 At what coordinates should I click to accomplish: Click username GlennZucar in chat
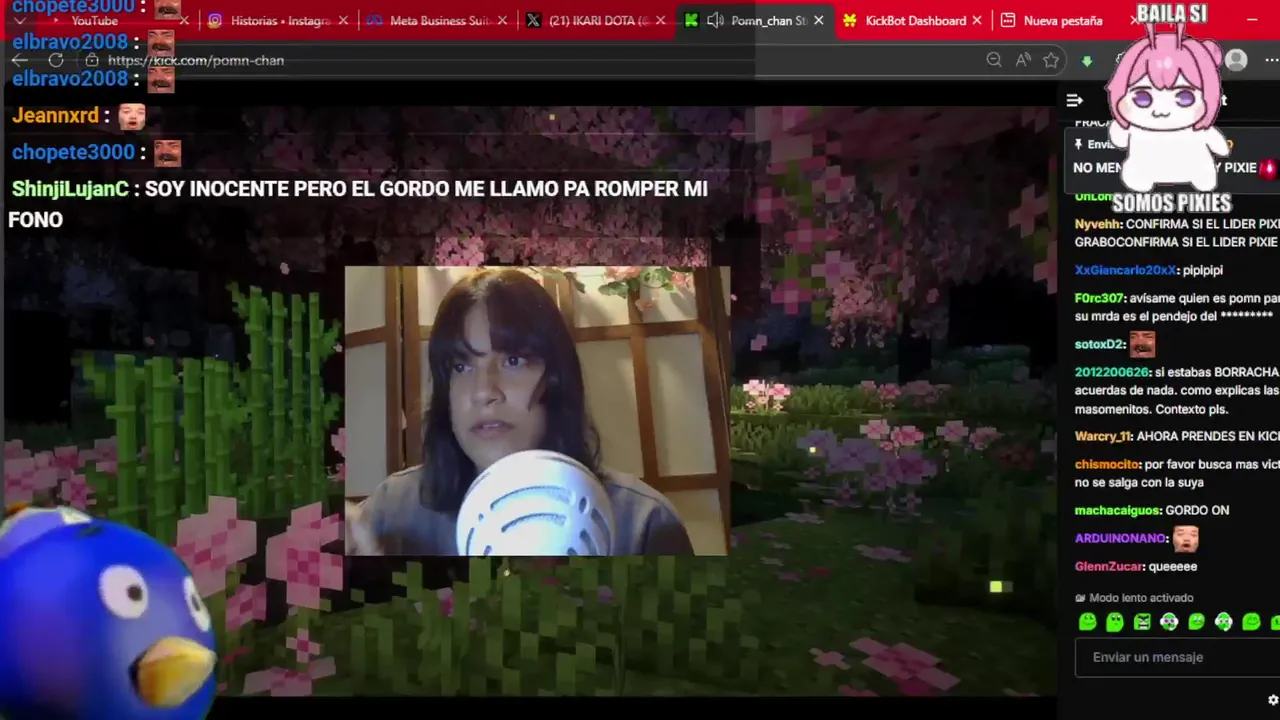pos(1108,566)
